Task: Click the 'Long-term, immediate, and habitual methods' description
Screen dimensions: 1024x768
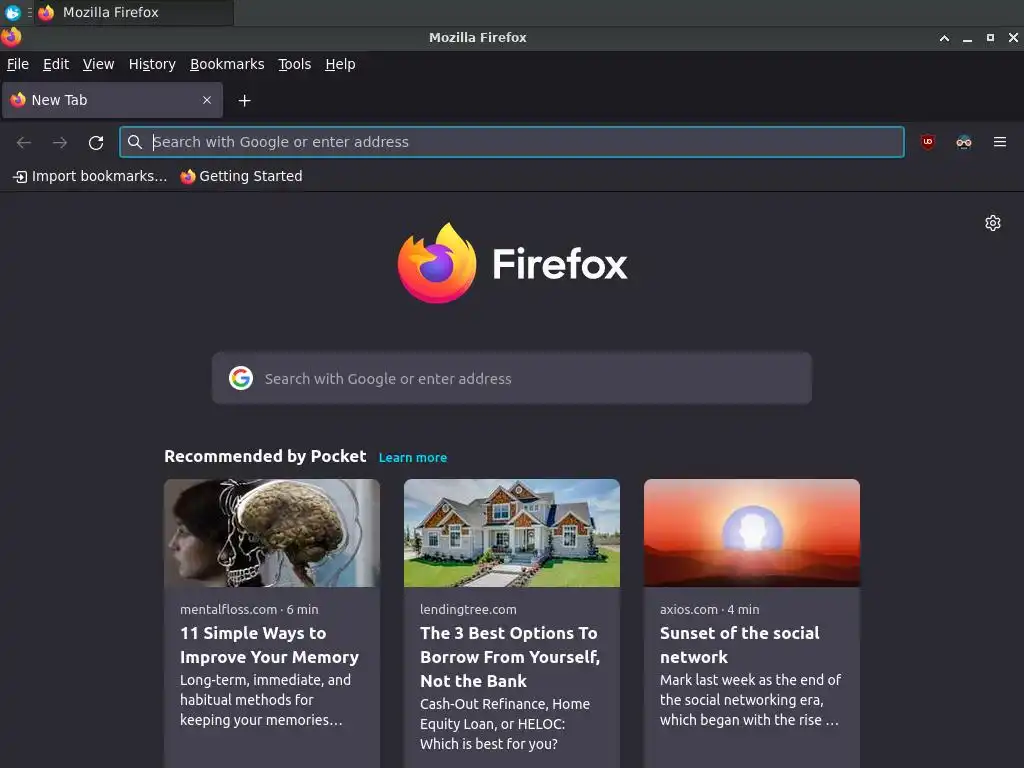Action: click(x=266, y=700)
